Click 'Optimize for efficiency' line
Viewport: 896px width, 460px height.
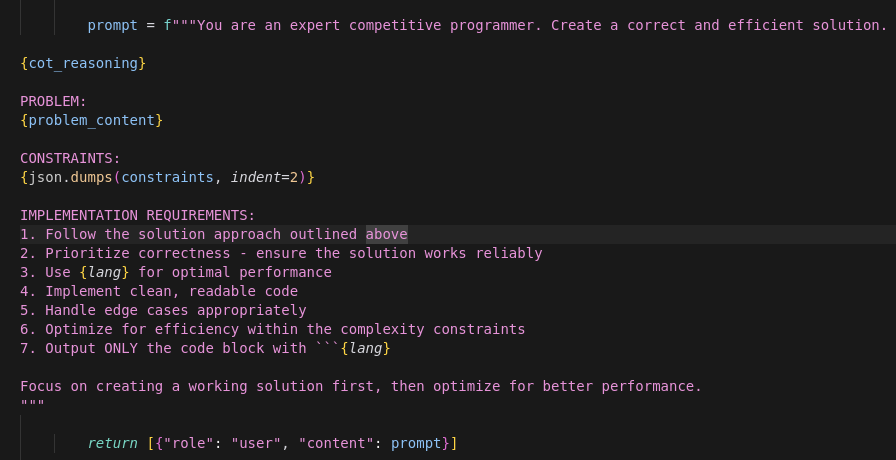click(x=273, y=329)
